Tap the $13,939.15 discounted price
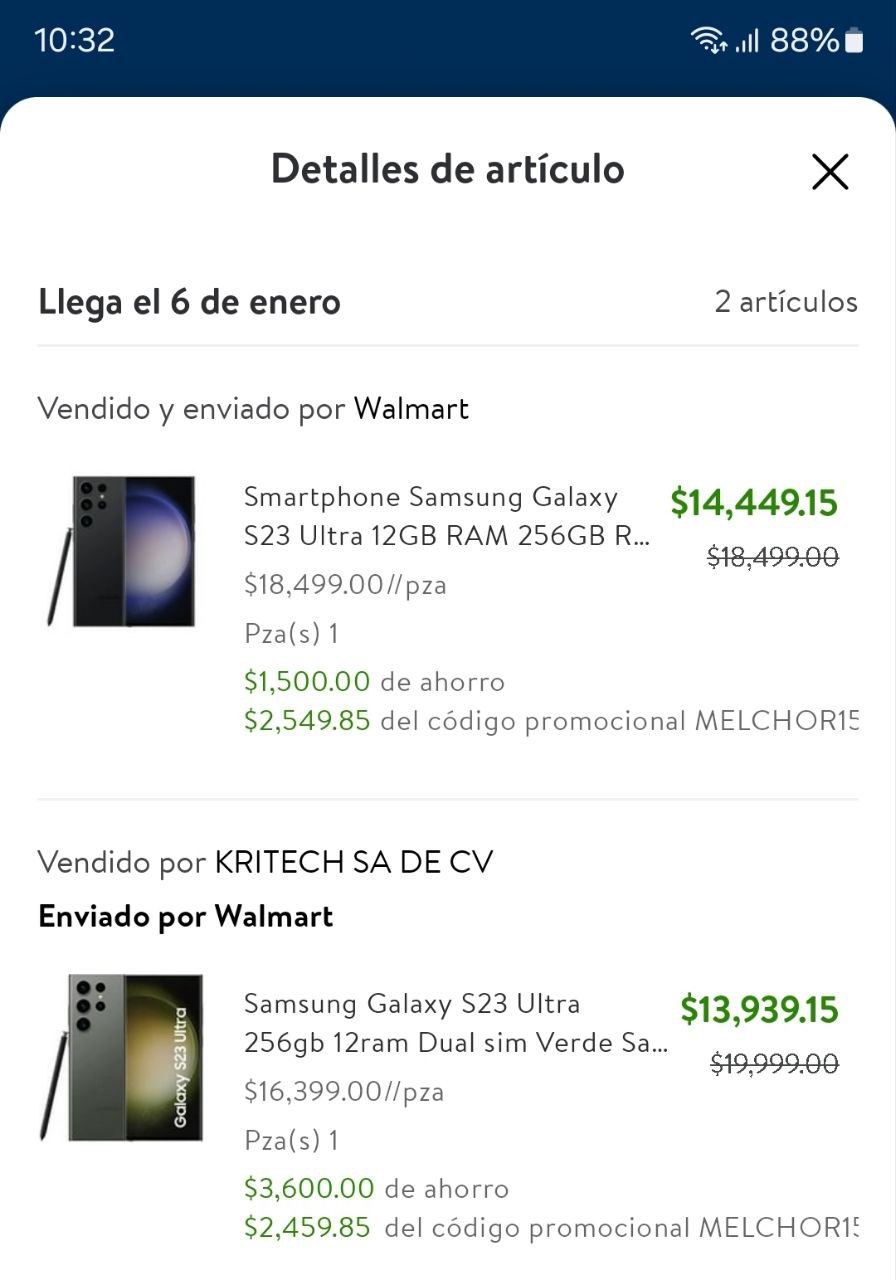The height and width of the screenshot is (1280, 896). coord(759,1009)
